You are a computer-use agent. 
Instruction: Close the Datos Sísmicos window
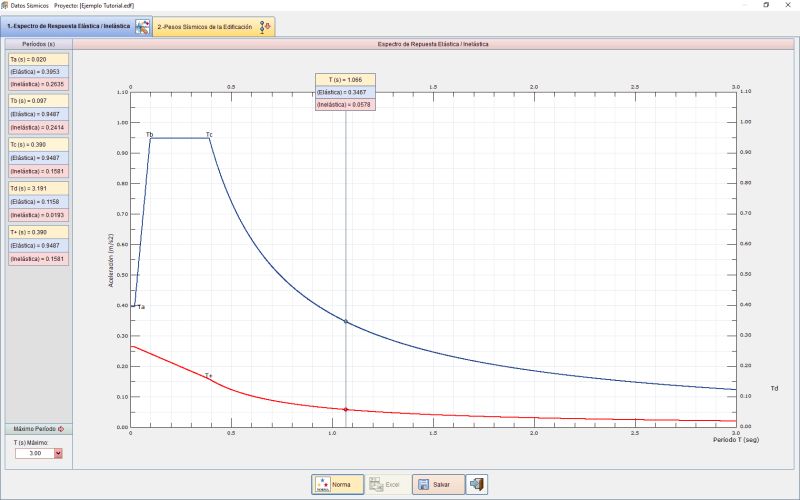788,5
